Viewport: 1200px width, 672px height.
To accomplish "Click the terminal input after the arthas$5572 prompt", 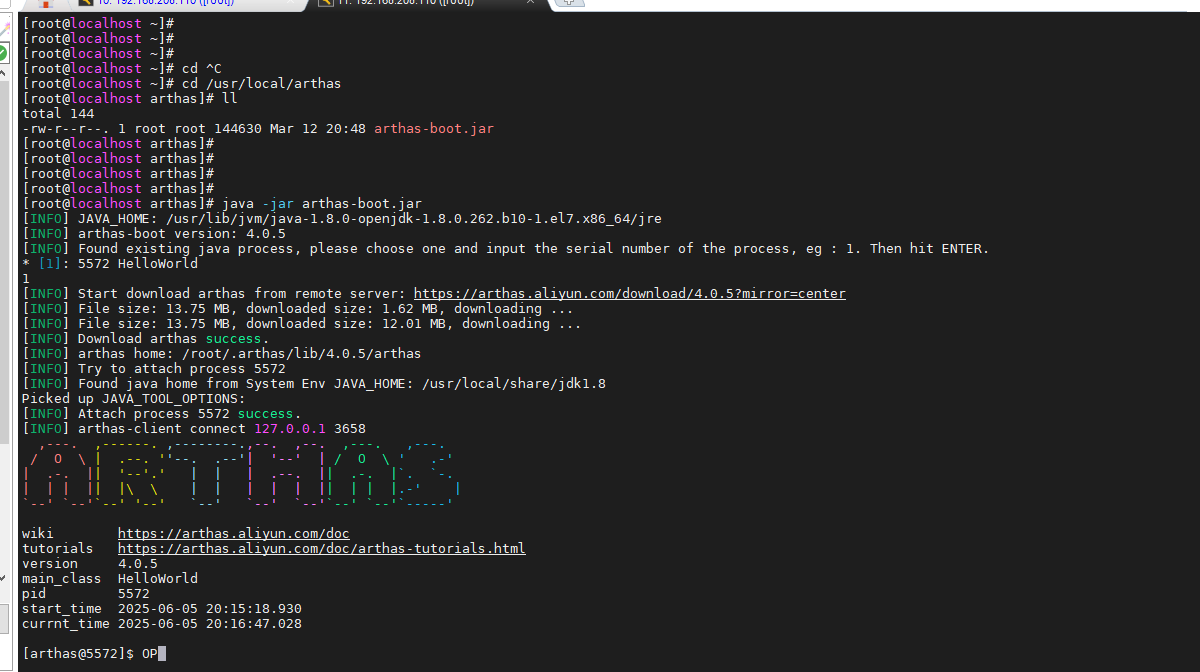I will coord(200,653).
